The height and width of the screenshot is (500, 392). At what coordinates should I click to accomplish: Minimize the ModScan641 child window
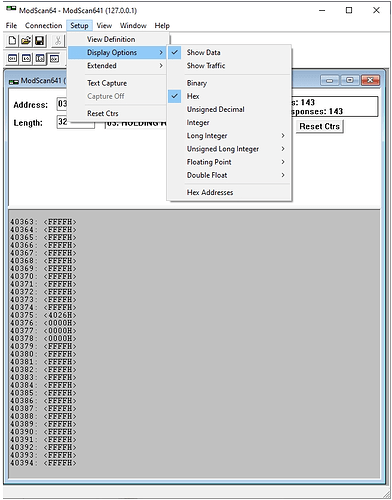329,80
